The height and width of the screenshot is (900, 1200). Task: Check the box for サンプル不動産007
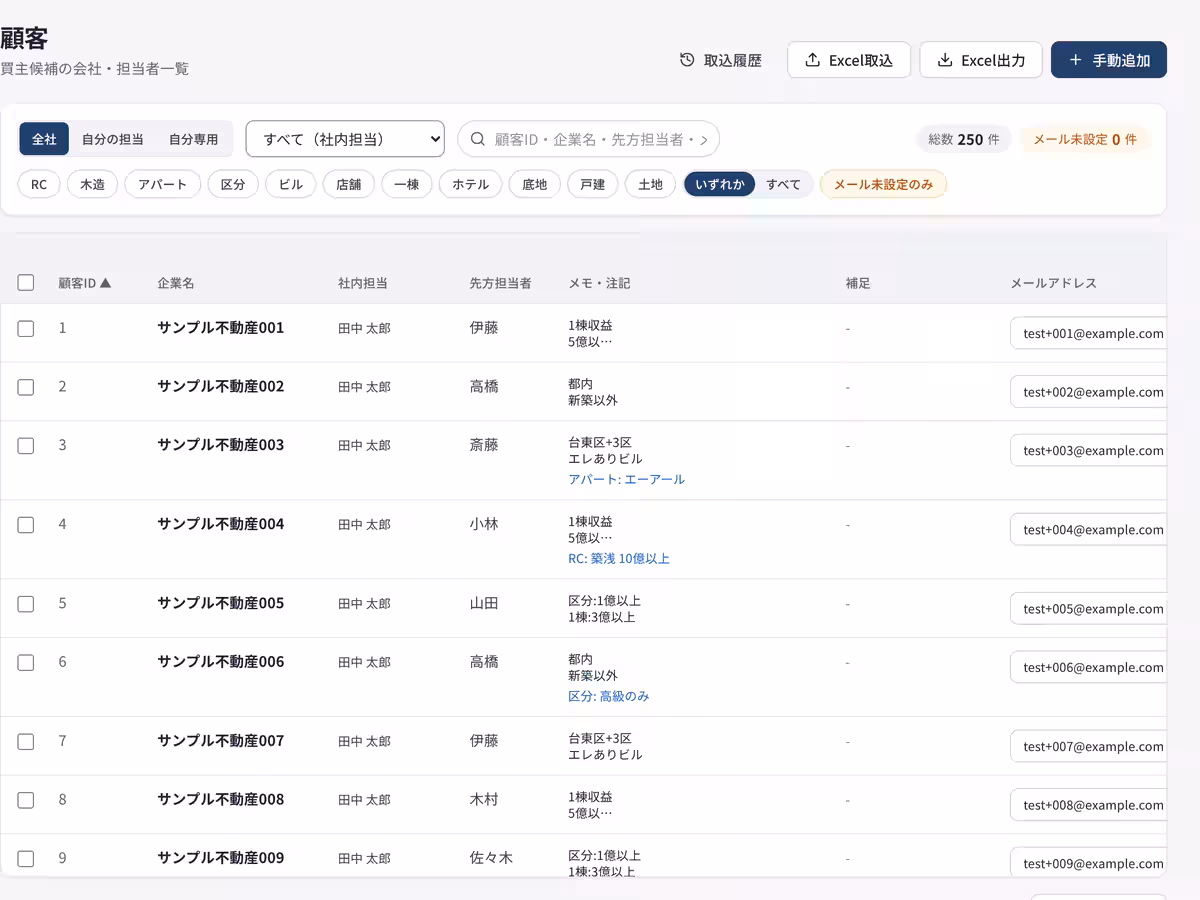(x=26, y=742)
